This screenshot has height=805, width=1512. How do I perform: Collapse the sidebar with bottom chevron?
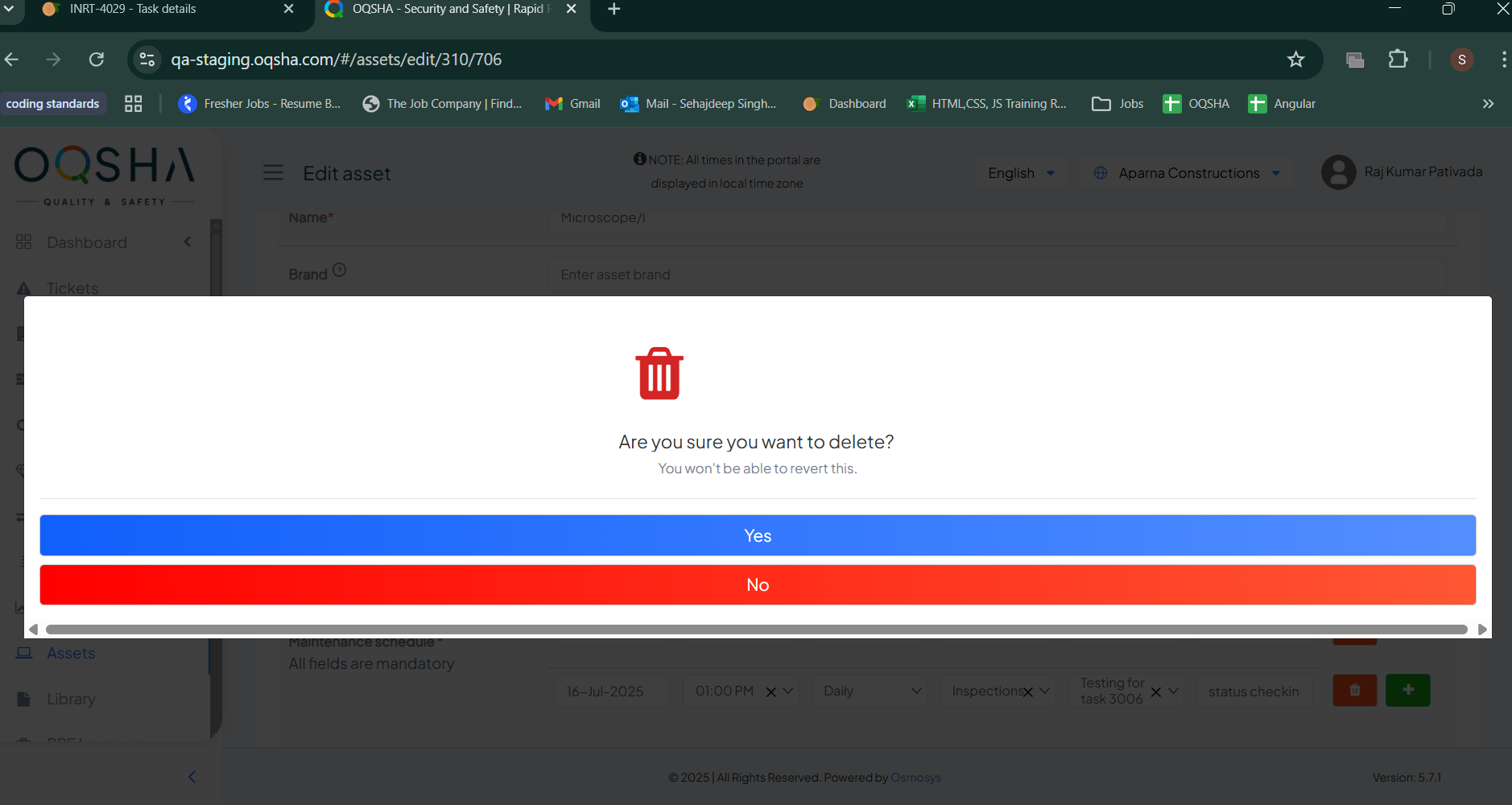click(192, 777)
